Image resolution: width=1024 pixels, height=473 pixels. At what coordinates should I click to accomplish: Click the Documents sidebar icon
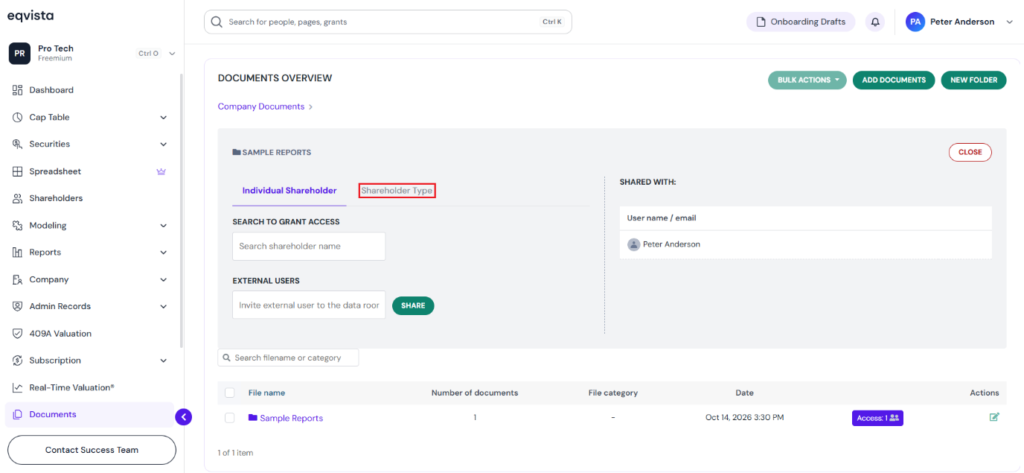click(x=18, y=414)
